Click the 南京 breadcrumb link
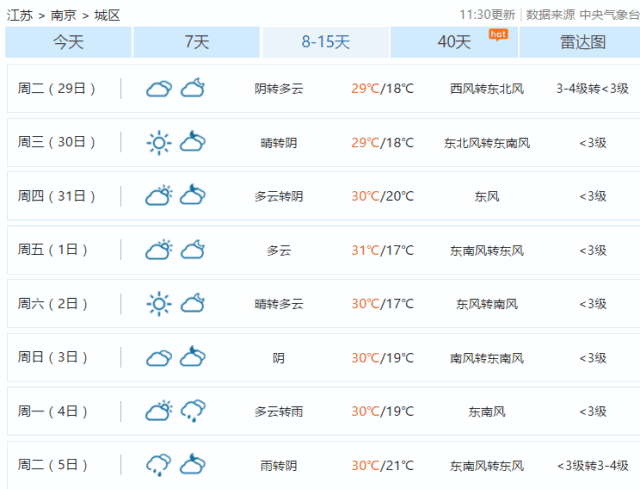 (64, 15)
